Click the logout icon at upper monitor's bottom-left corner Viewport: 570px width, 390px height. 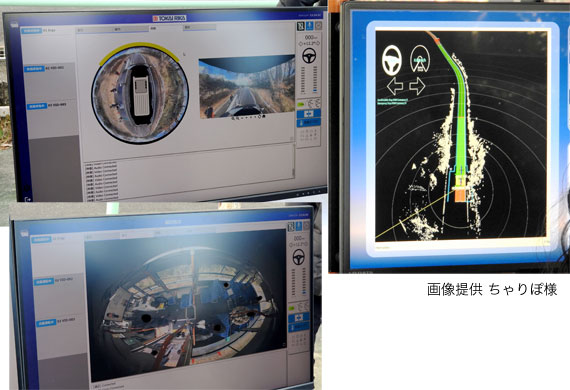click(28, 199)
